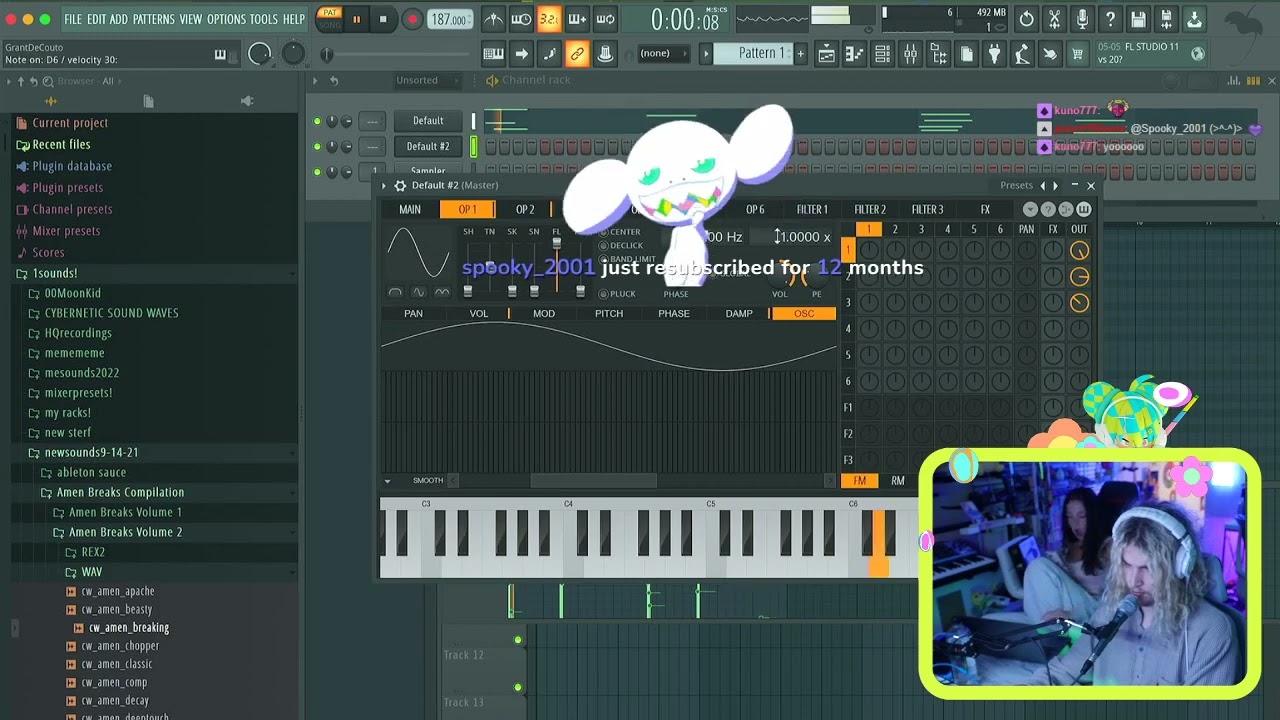
Task: Go to next preset arrow
Action: (x=1055, y=186)
